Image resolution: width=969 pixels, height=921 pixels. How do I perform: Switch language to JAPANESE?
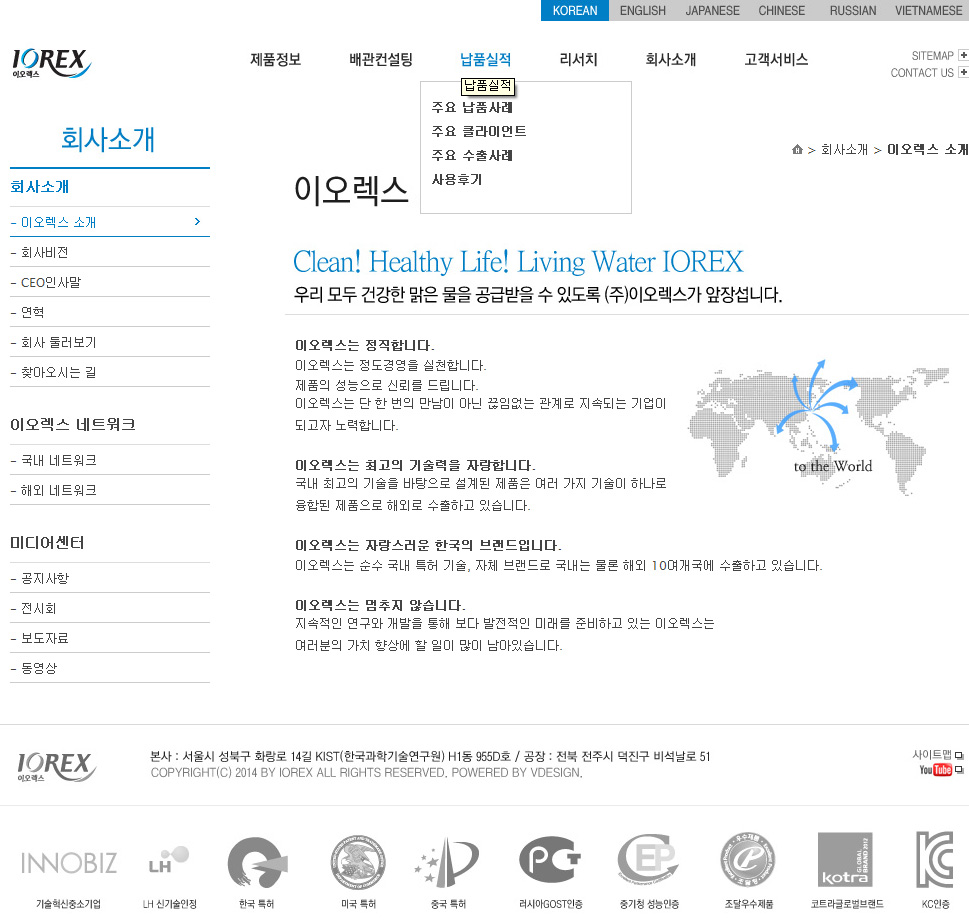tap(712, 11)
